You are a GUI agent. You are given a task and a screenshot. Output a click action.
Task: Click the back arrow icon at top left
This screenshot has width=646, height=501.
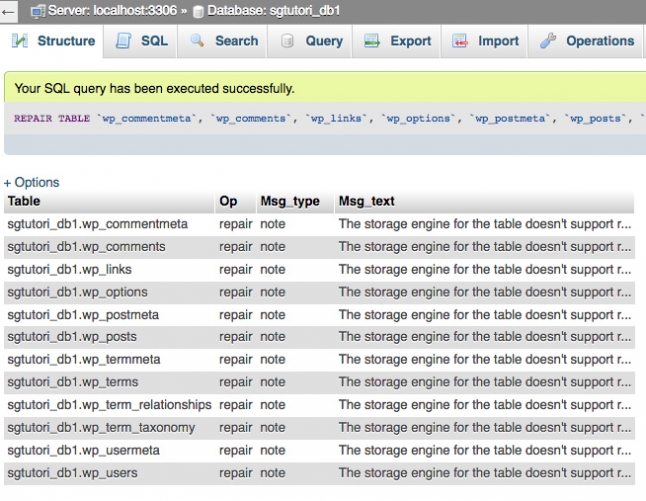8,12
